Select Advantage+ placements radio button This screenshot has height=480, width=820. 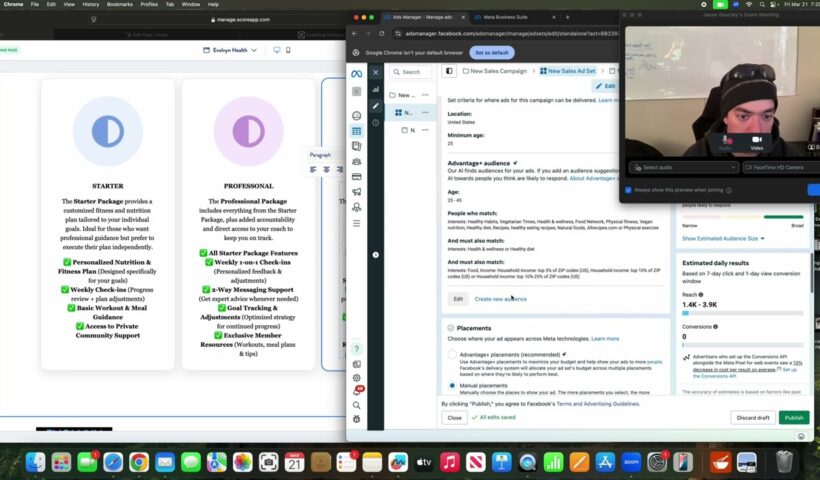[x=453, y=354]
